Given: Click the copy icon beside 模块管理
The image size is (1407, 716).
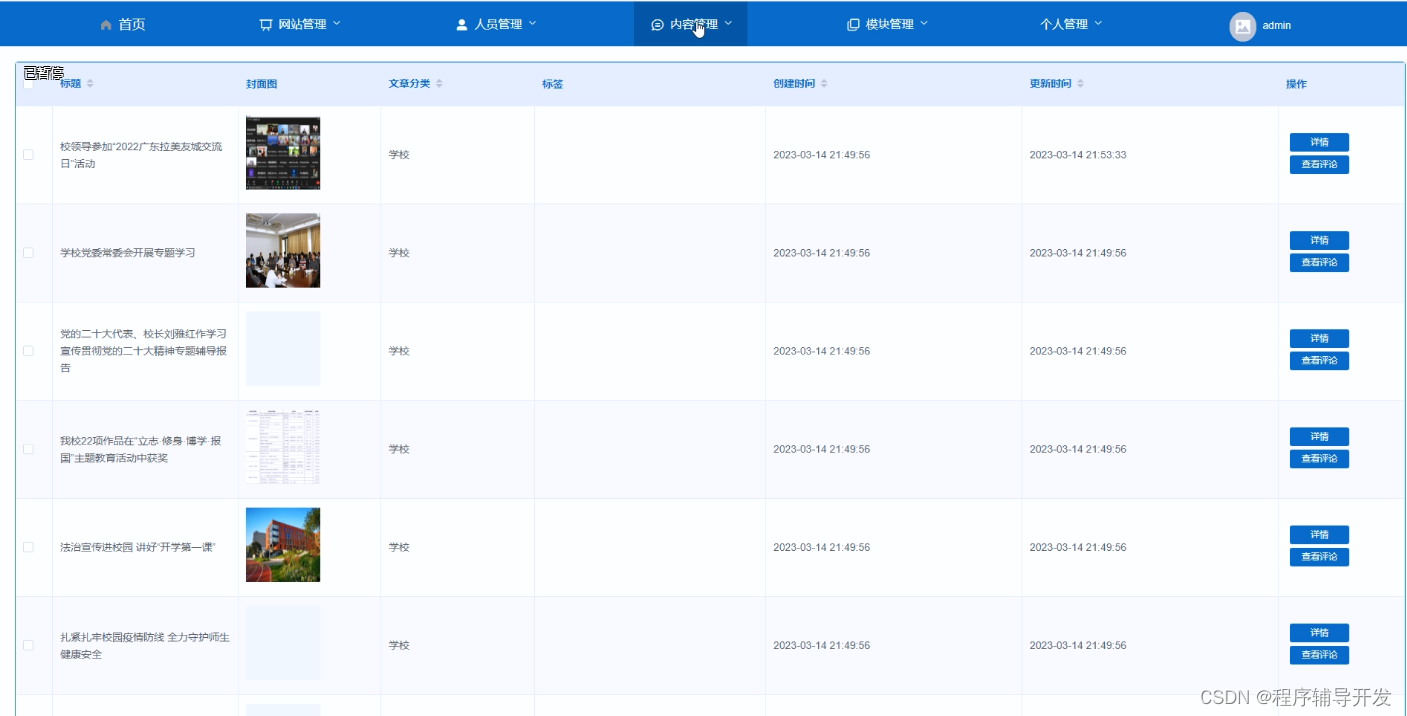Looking at the screenshot, I should 853,25.
